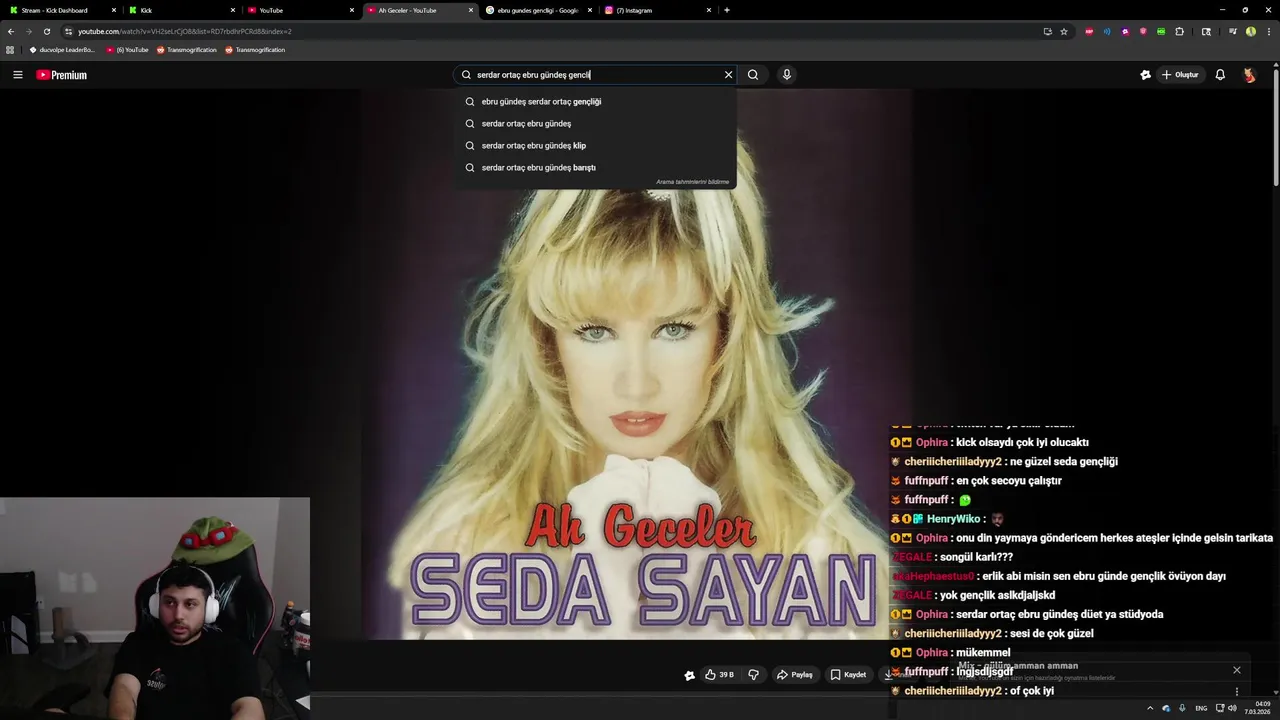1280x720 pixels.
Task: Open the taskbar volume control
Action: pyautogui.click(x=1233, y=708)
